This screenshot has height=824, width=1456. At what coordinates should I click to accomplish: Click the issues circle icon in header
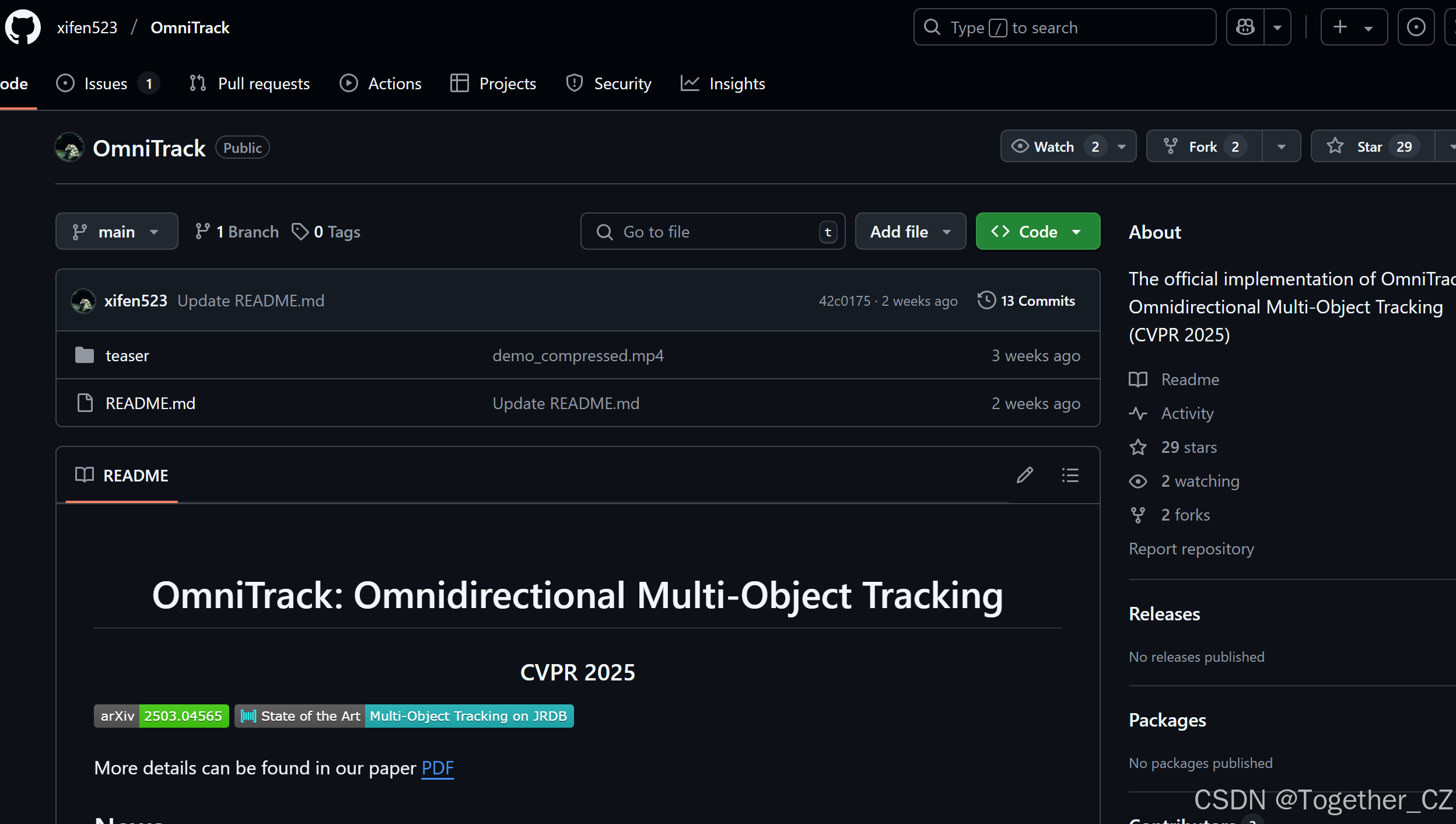1416,27
